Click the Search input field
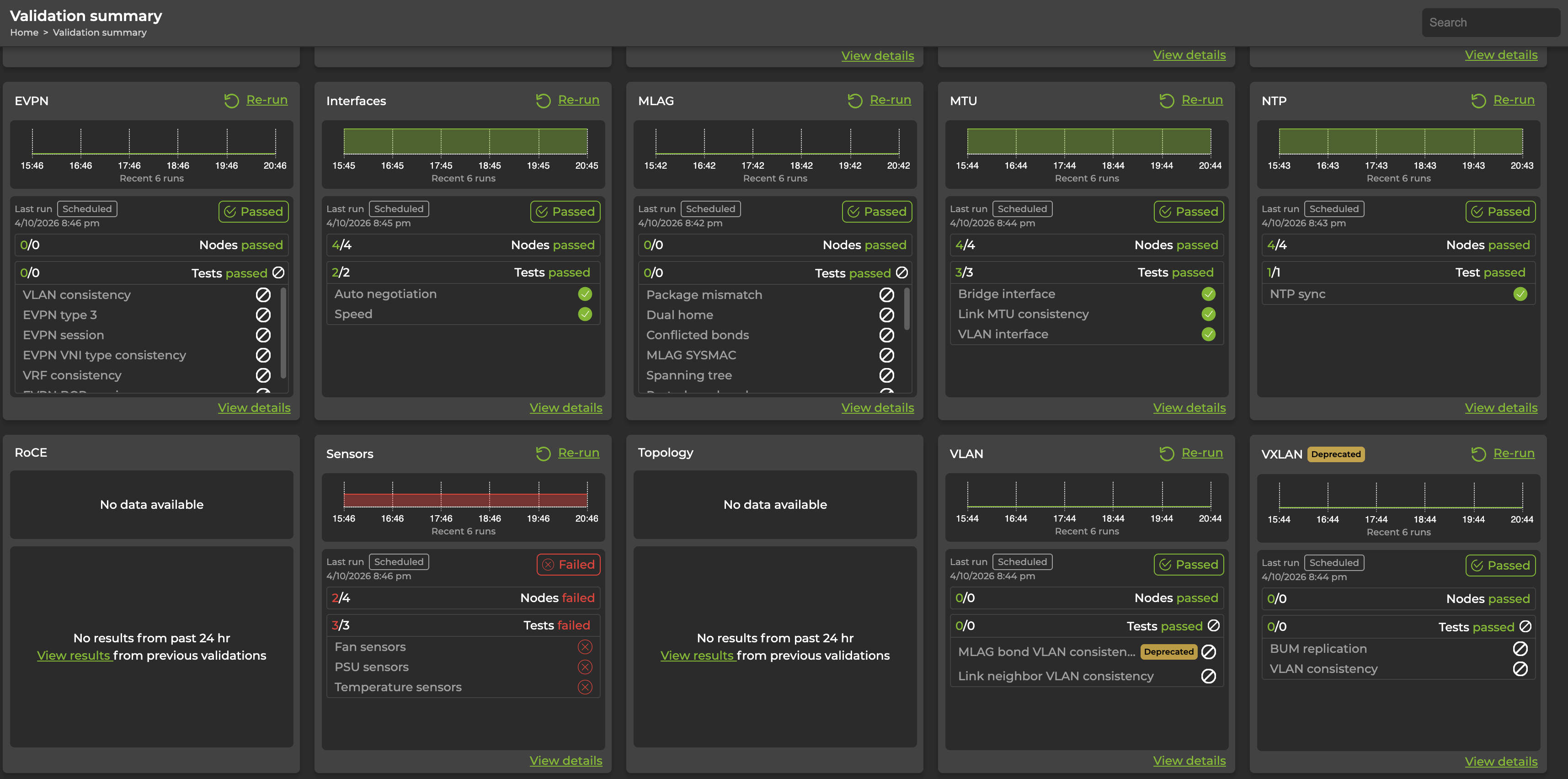The image size is (1568, 779). [x=1491, y=22]
